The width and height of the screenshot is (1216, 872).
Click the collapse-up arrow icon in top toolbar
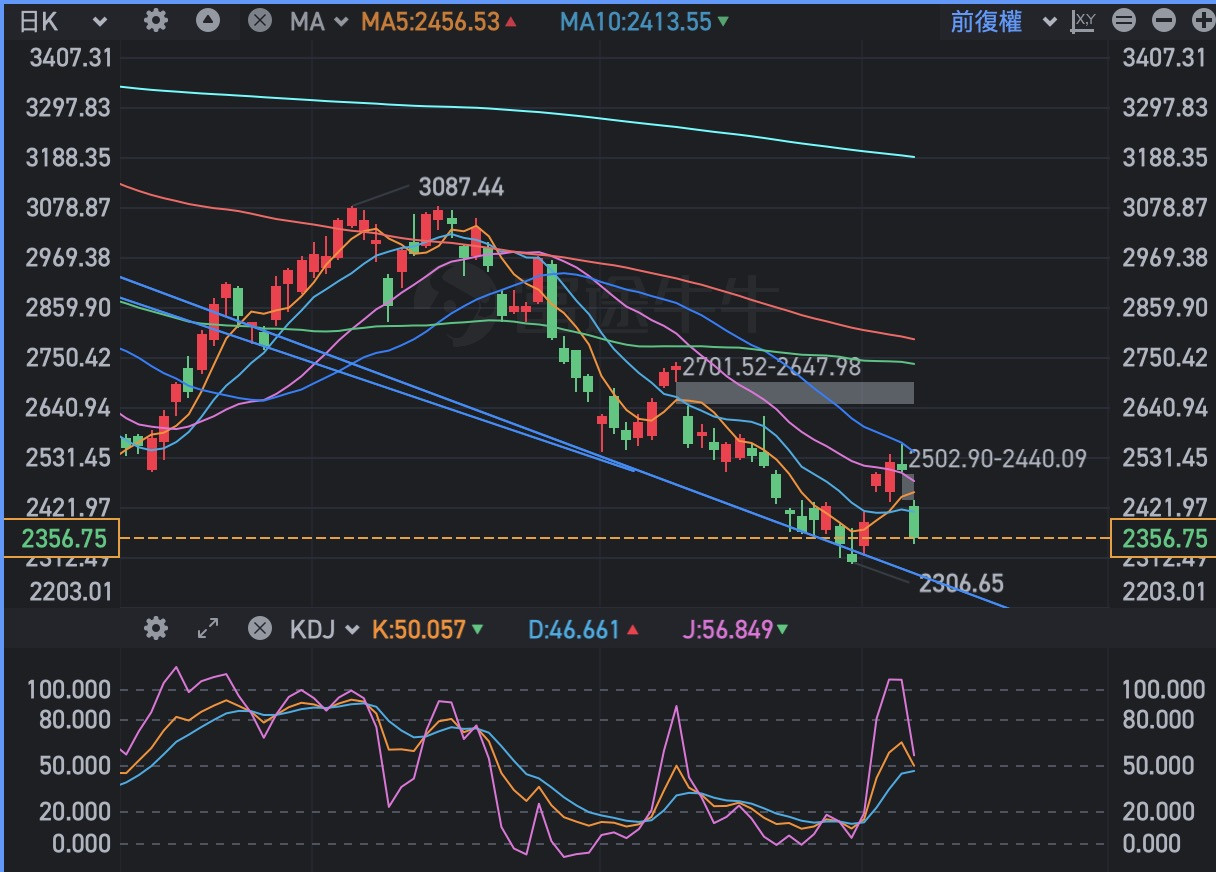[208, 21]
